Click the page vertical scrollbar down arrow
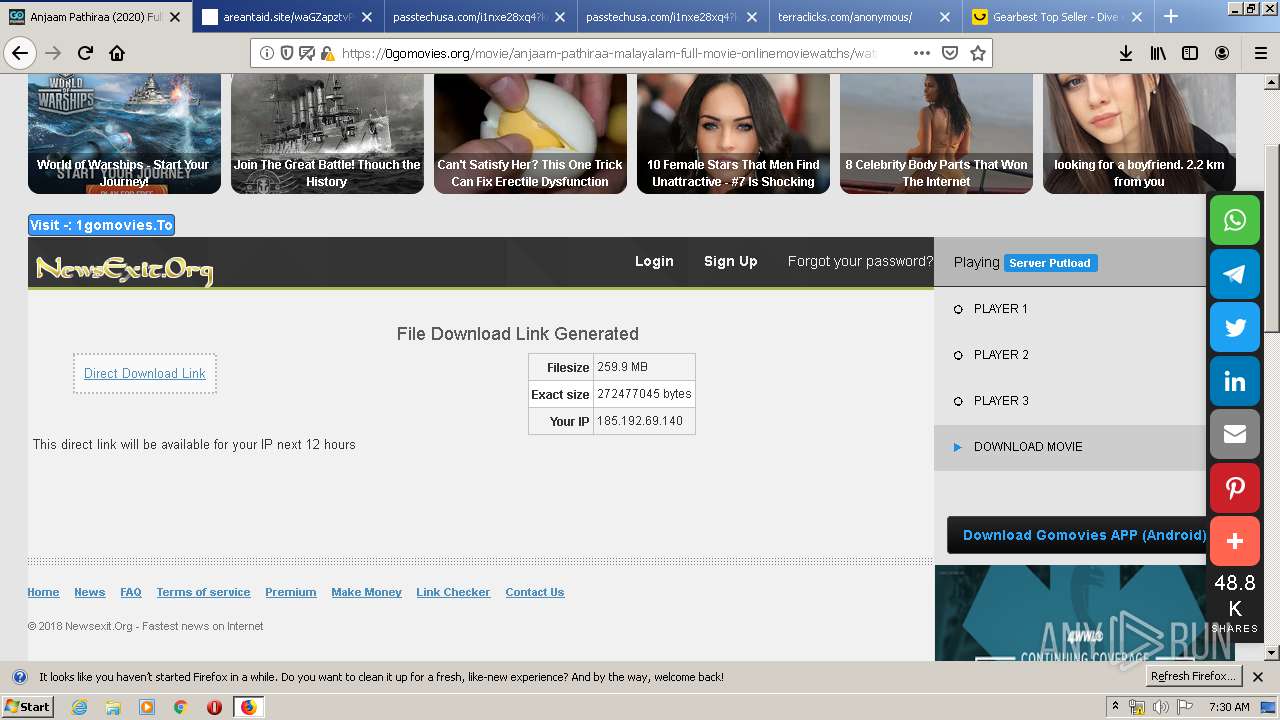Viewport: 1280px width, 720px height. (1272, 653)
